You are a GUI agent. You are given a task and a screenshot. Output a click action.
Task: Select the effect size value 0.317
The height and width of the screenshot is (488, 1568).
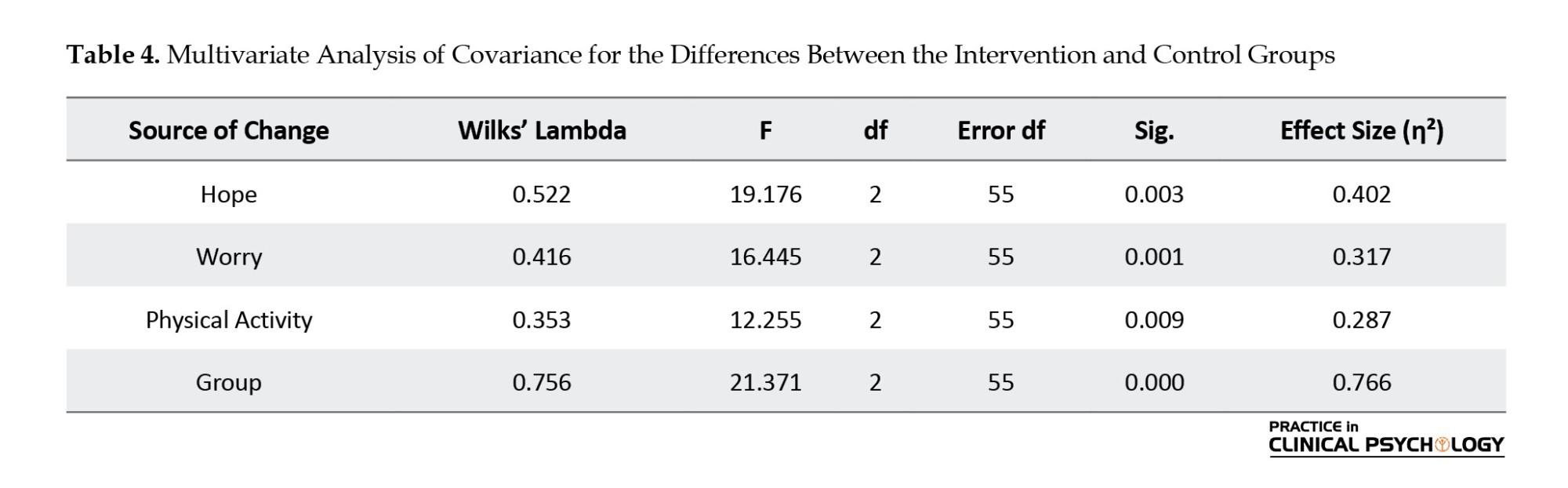1361,257
